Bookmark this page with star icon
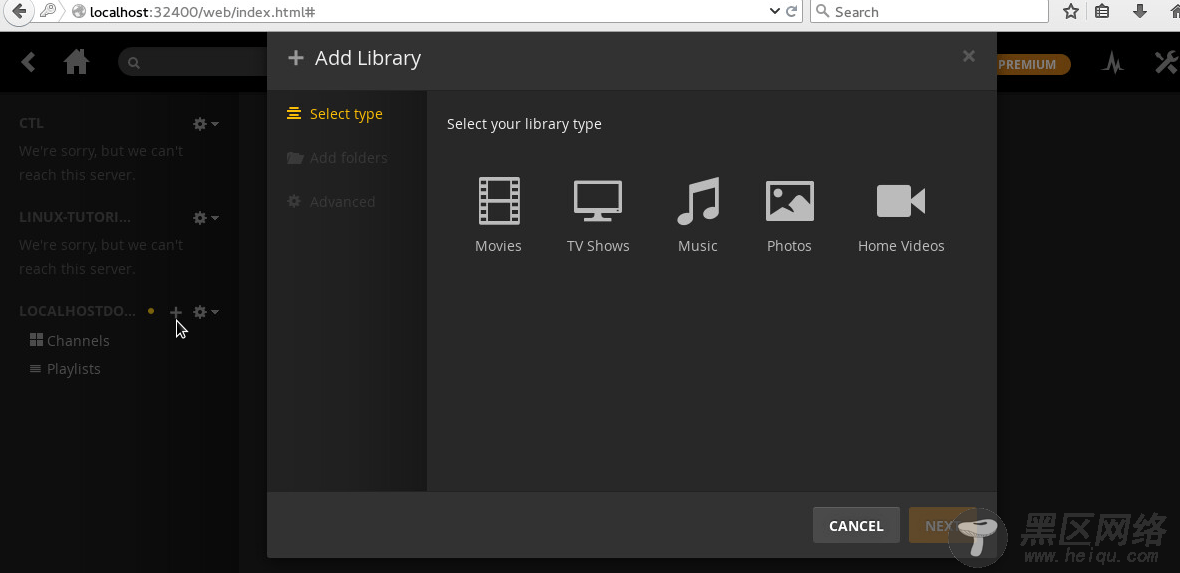Viewport: 1180px width, 573px height. (1071, 11)
